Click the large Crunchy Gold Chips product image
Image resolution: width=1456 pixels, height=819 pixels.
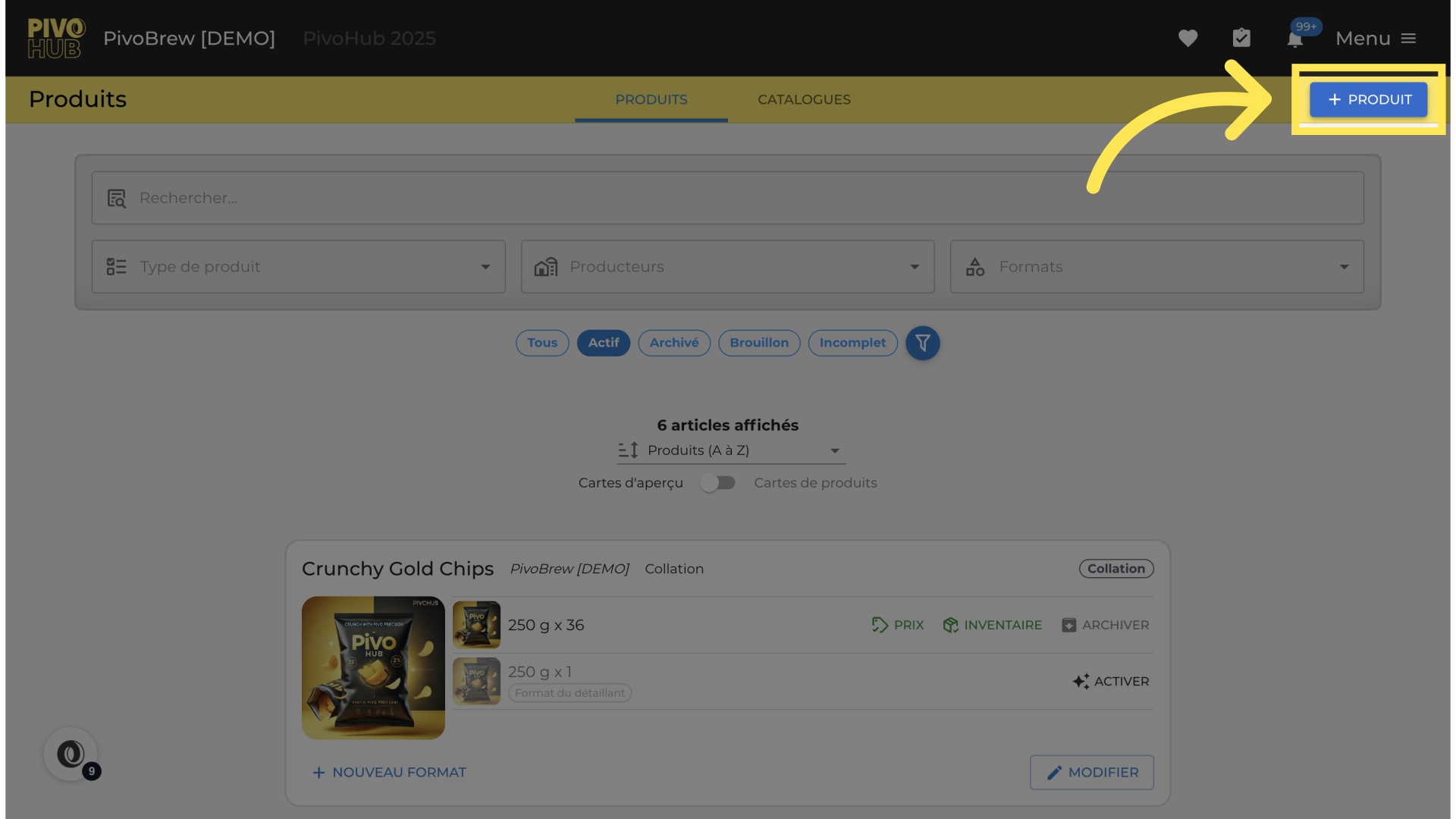(x=373, y=667)
